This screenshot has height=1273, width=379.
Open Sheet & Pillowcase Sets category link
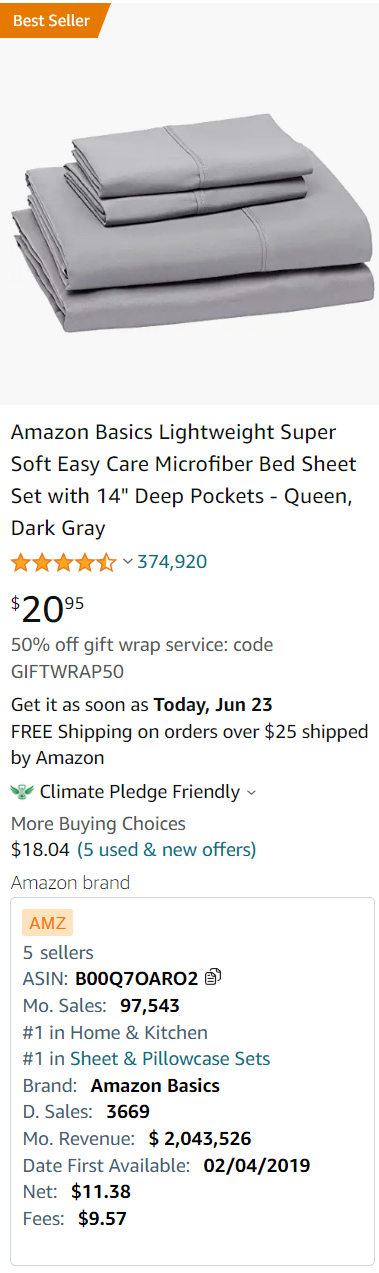coord(170,1058)
